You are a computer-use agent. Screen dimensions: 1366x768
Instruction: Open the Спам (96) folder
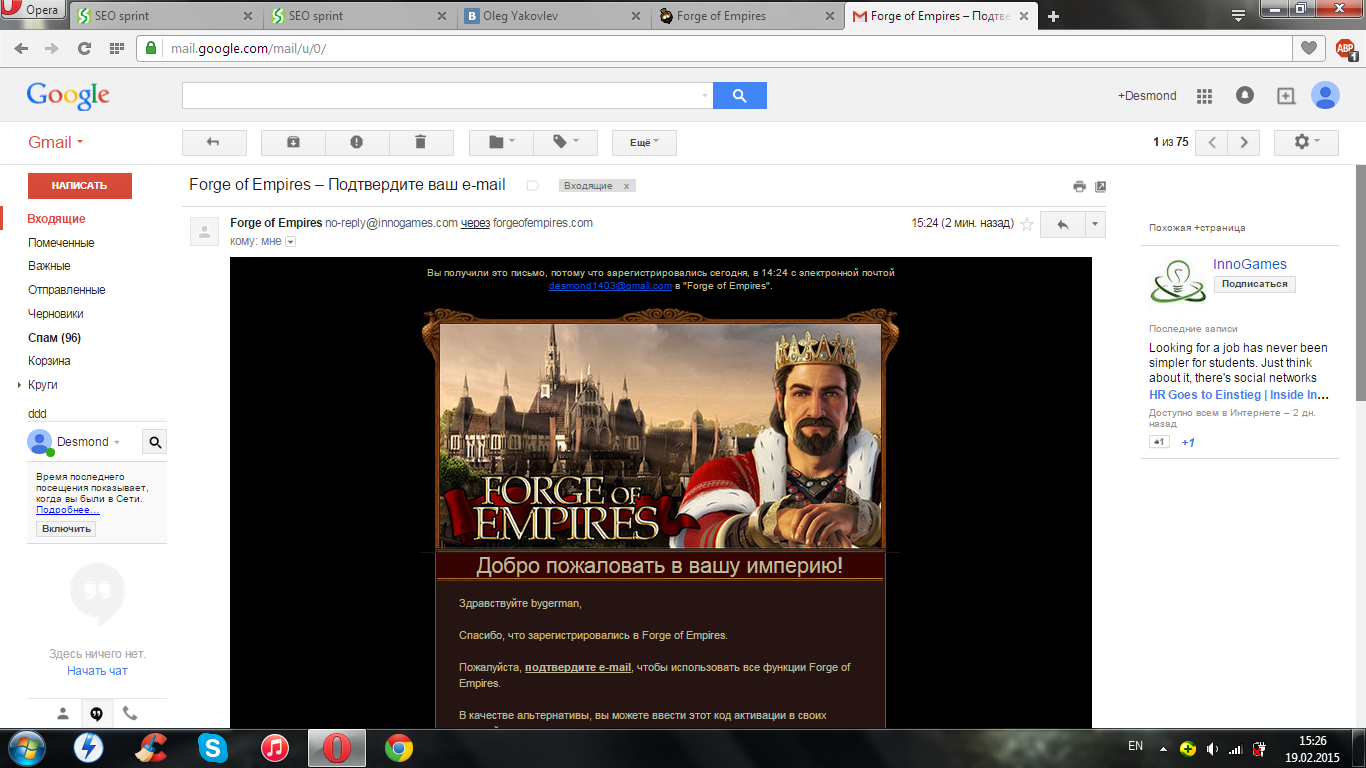(54, 338)
